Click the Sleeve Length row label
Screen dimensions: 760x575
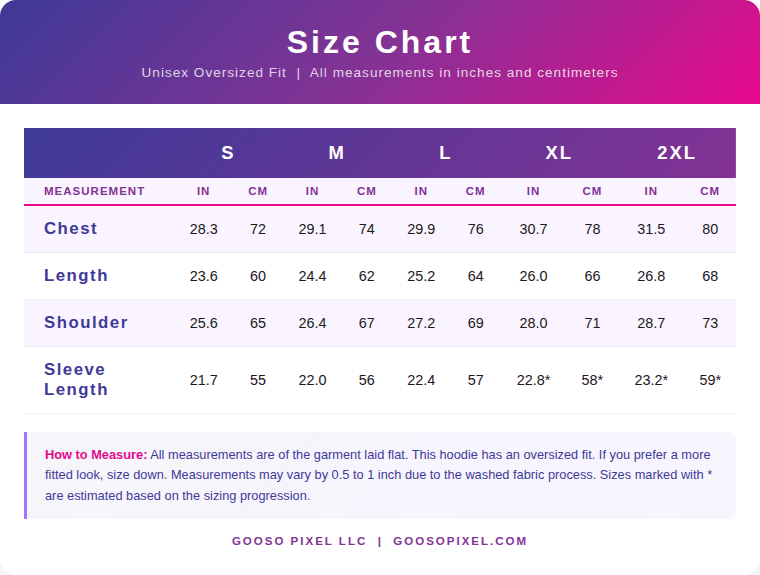[76, 379]
